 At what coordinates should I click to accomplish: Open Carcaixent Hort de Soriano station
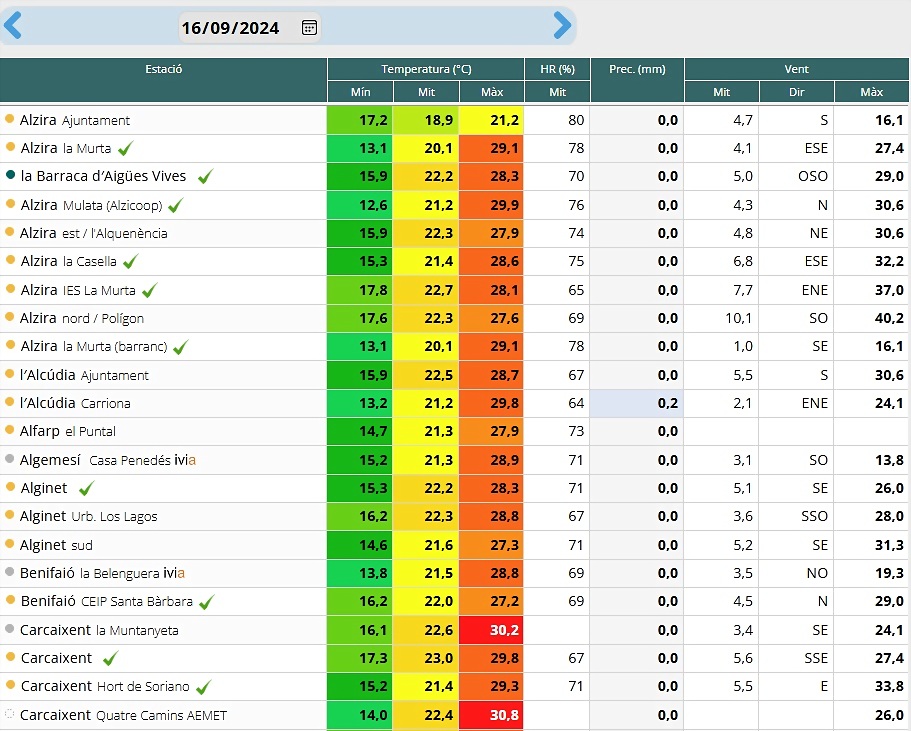(105, 686)
